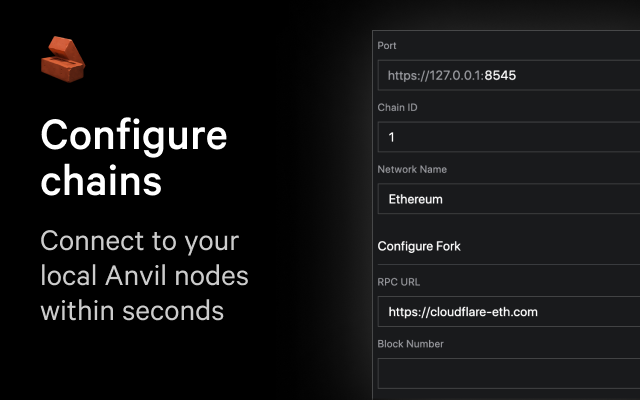Click the Network Name label
Image resolution: width=640 pixels, height=400 pixels.
click(410, 169)
